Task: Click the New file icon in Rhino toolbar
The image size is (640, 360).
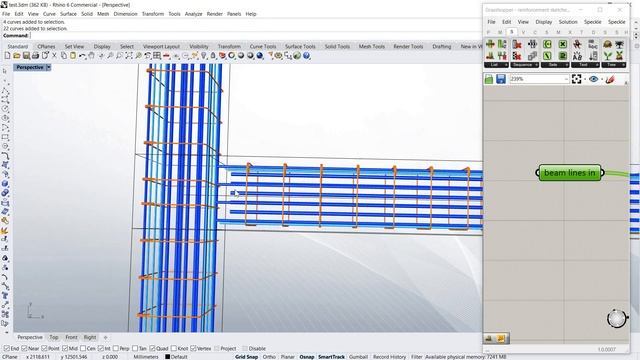Action: (x=7, y=56)
